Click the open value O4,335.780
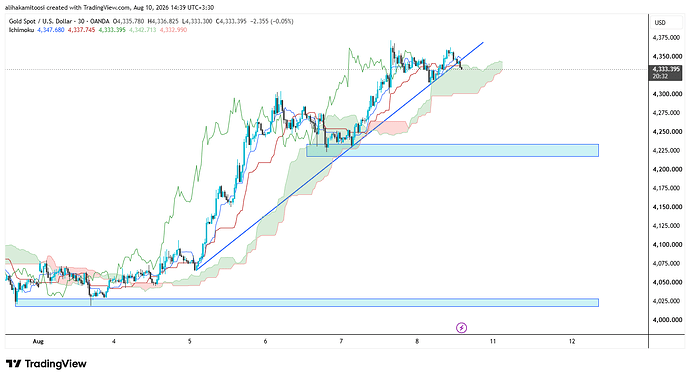This screenshot has width=690, height=379. [x=128, y=21]
